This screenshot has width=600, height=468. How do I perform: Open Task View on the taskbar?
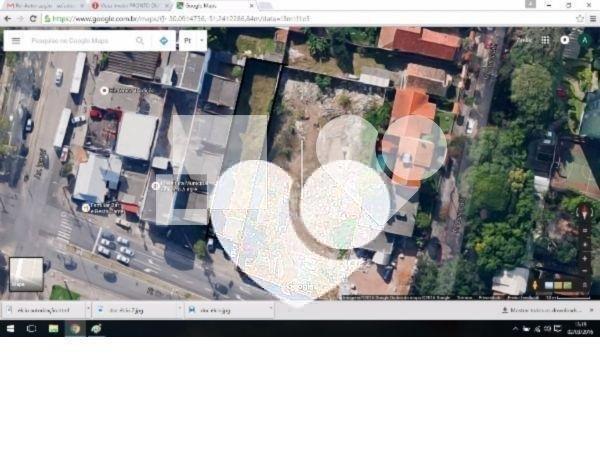[x=31, y=329]
